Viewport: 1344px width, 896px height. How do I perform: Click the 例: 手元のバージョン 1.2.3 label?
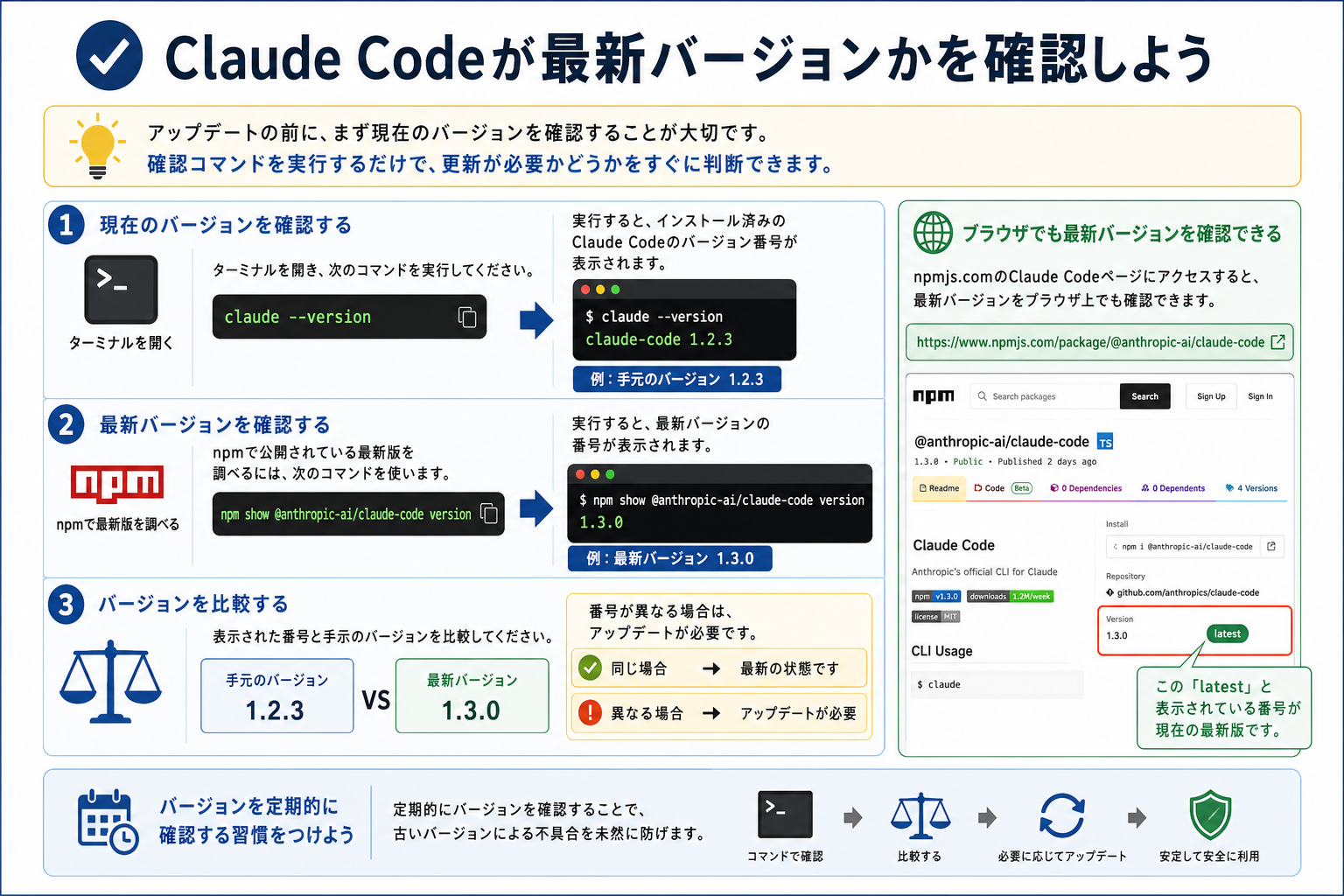(x=676, y=379)
